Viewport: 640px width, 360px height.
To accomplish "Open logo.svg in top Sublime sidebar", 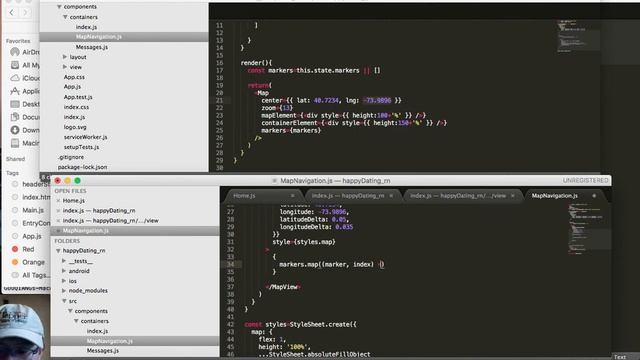I will [75, 127].
